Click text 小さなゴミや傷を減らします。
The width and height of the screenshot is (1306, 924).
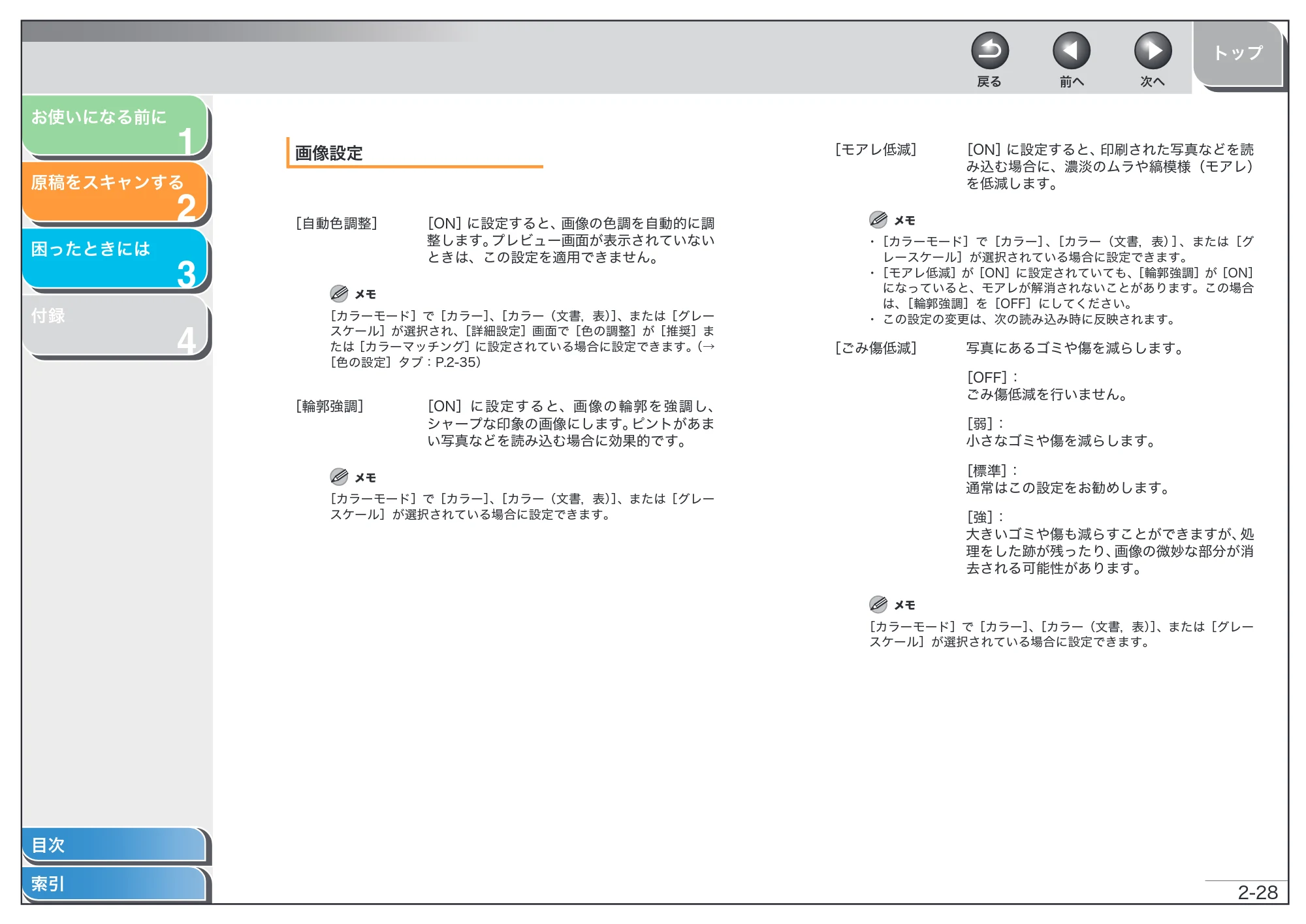pos(1061,441)
